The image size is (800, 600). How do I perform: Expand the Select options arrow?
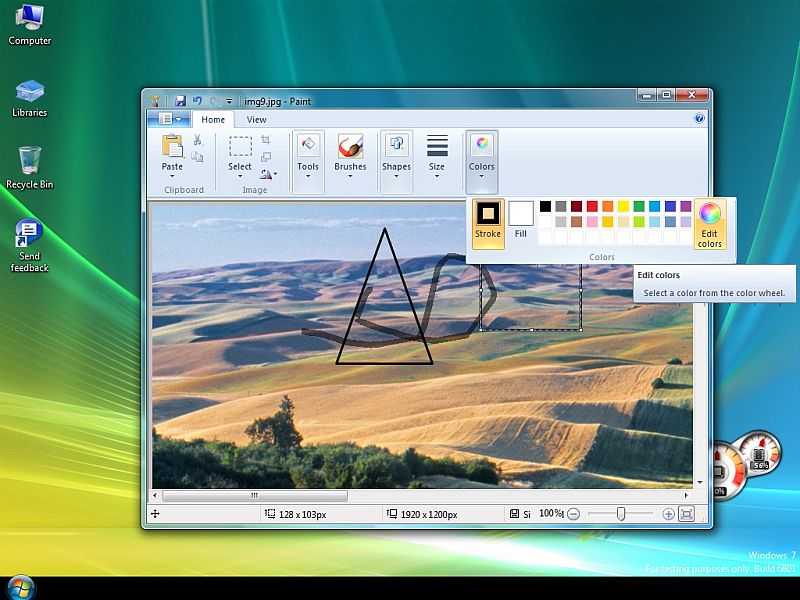(x=240, y=177)
